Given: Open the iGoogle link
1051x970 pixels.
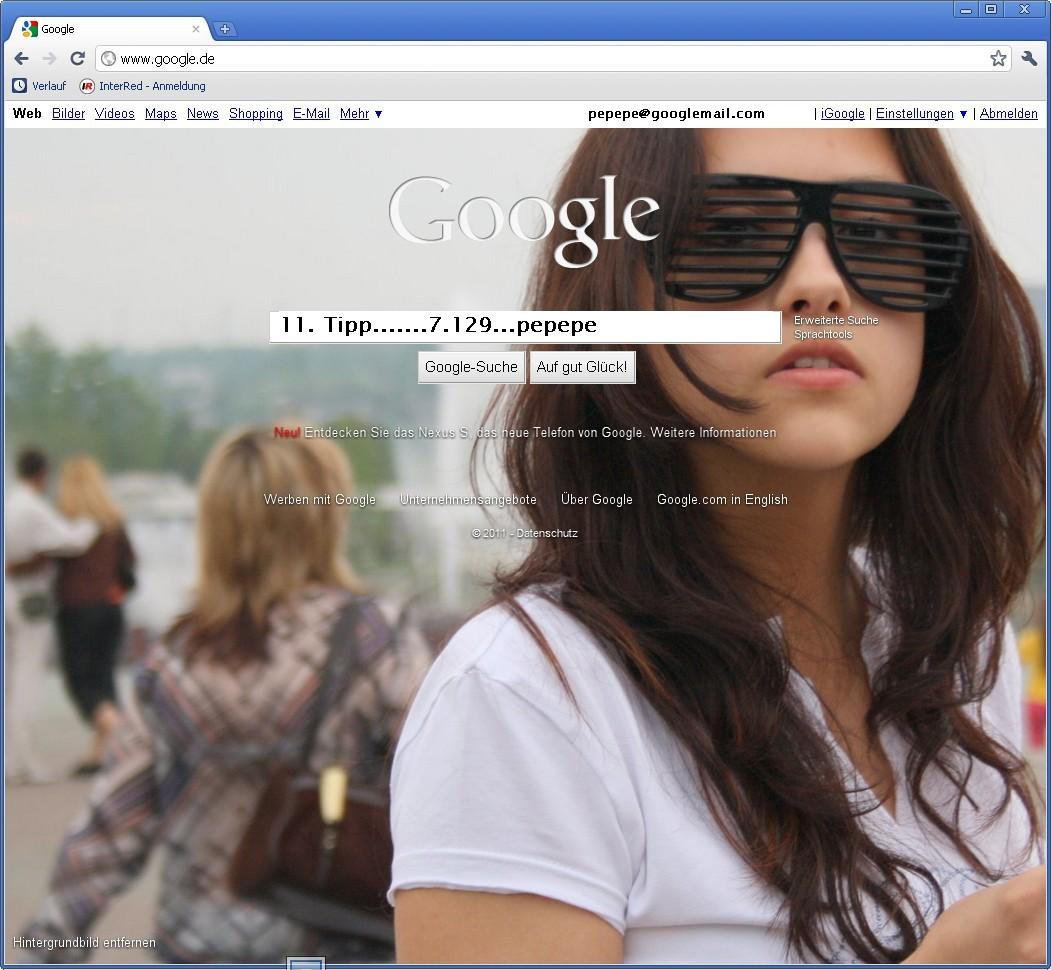Looking at the screenshot, I should pos(843,113).
